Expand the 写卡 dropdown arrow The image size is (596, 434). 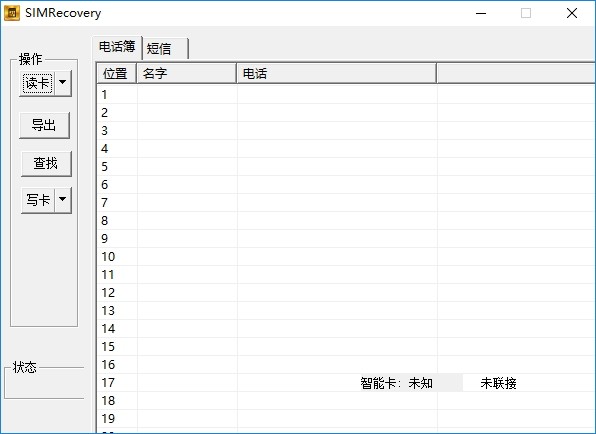tap(63, 199)
